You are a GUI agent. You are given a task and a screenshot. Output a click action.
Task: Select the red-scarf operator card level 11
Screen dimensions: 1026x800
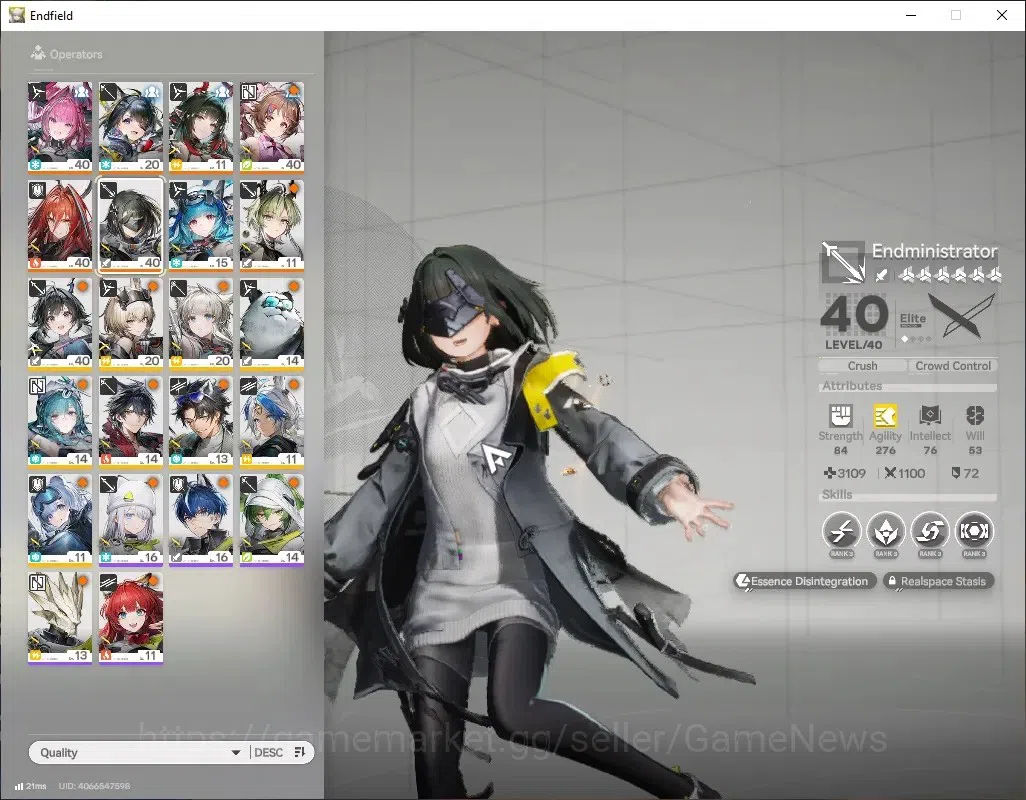(201, 127)
